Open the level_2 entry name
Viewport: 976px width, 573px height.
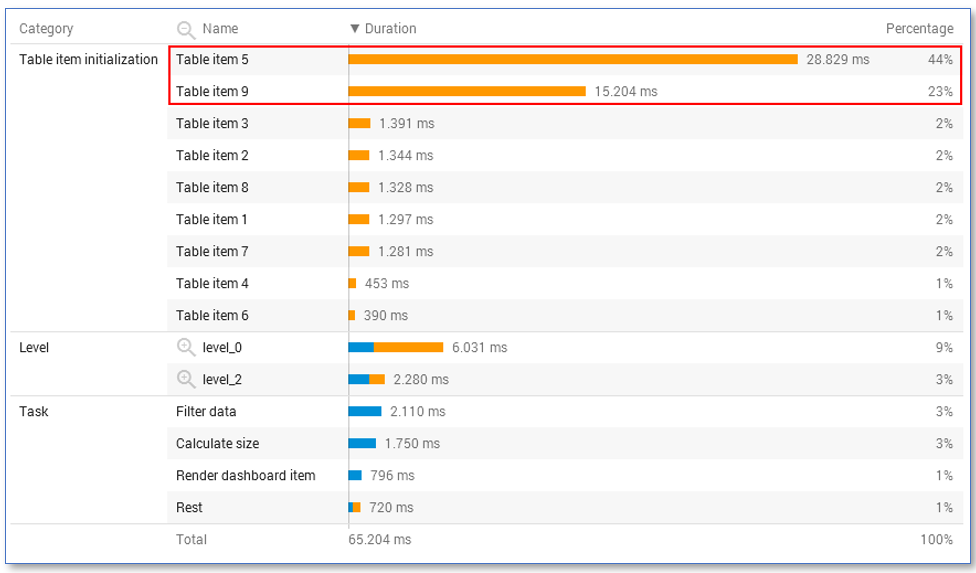222,380
